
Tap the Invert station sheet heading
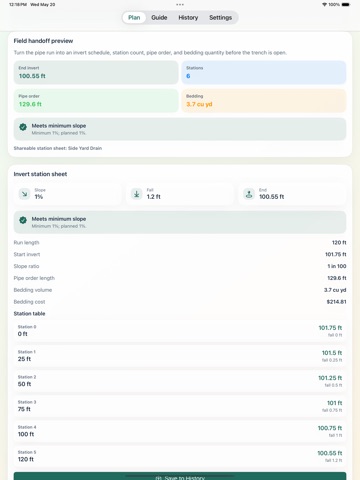(40, 174)
